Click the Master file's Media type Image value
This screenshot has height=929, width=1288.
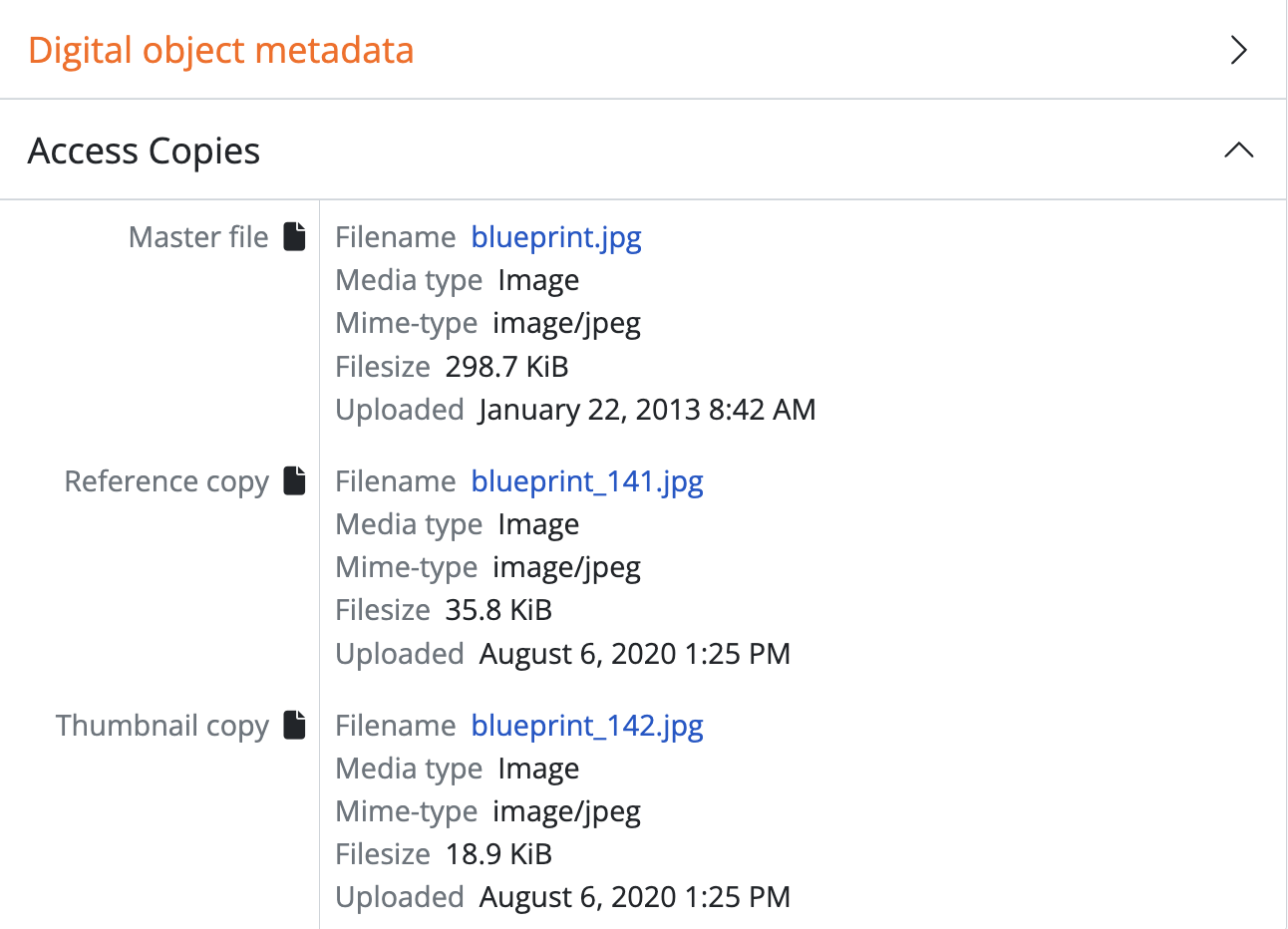[538, 280]
